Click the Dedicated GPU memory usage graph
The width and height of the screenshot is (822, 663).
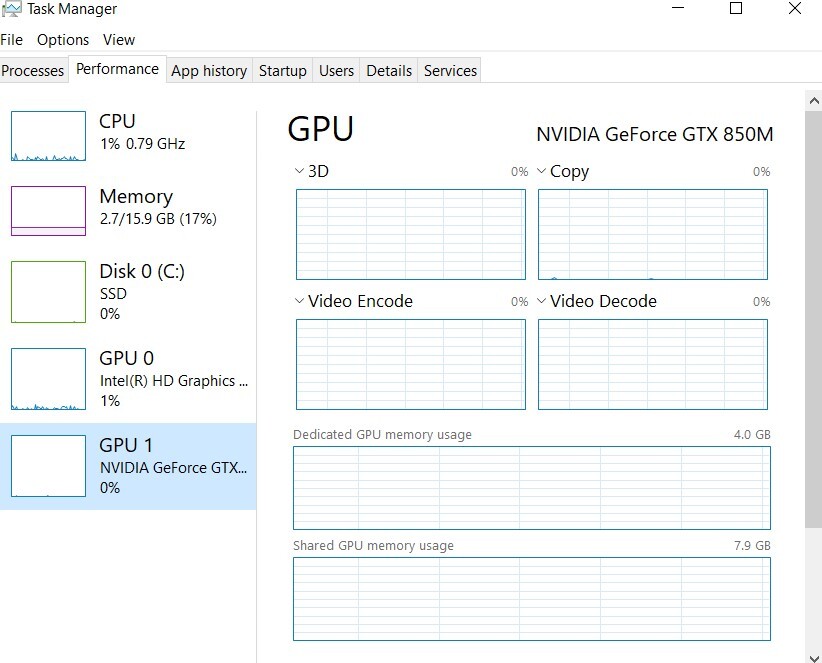(532, 488)
